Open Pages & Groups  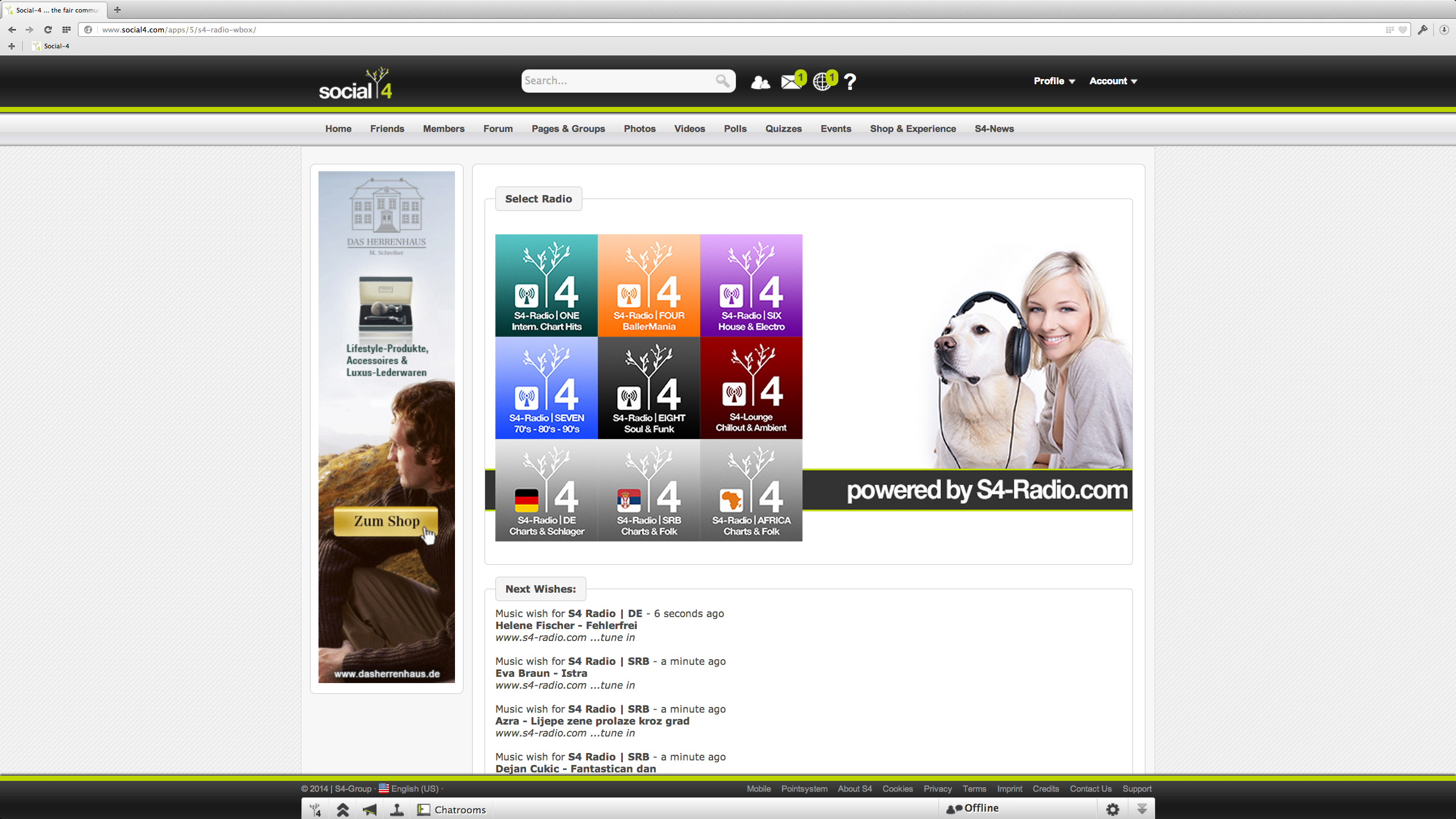click(568, 129)
